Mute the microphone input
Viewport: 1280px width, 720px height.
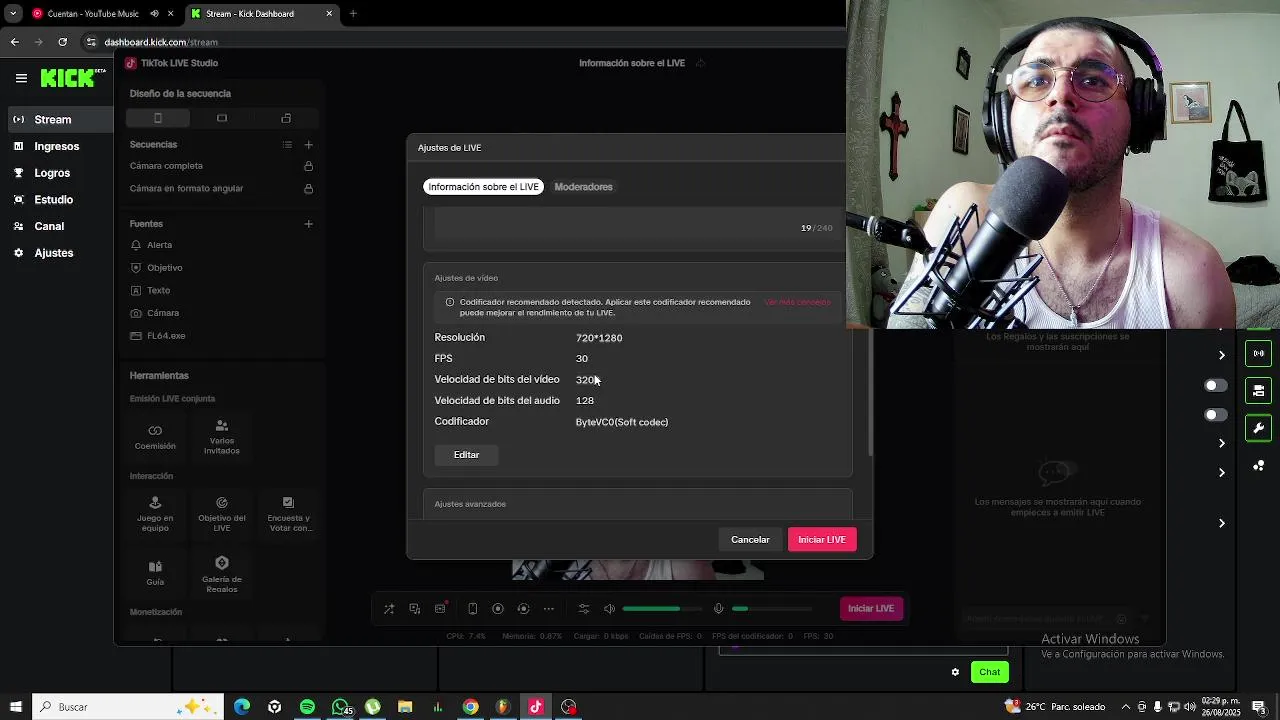click(718, 609)
